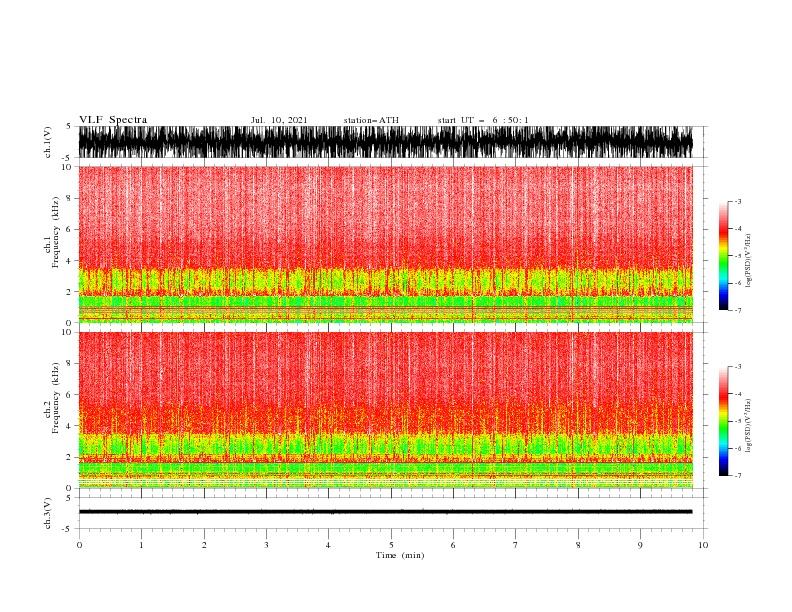
Task: Click the "-7" value on ch.1 colorbar
Action: click(x=738, y=310)
